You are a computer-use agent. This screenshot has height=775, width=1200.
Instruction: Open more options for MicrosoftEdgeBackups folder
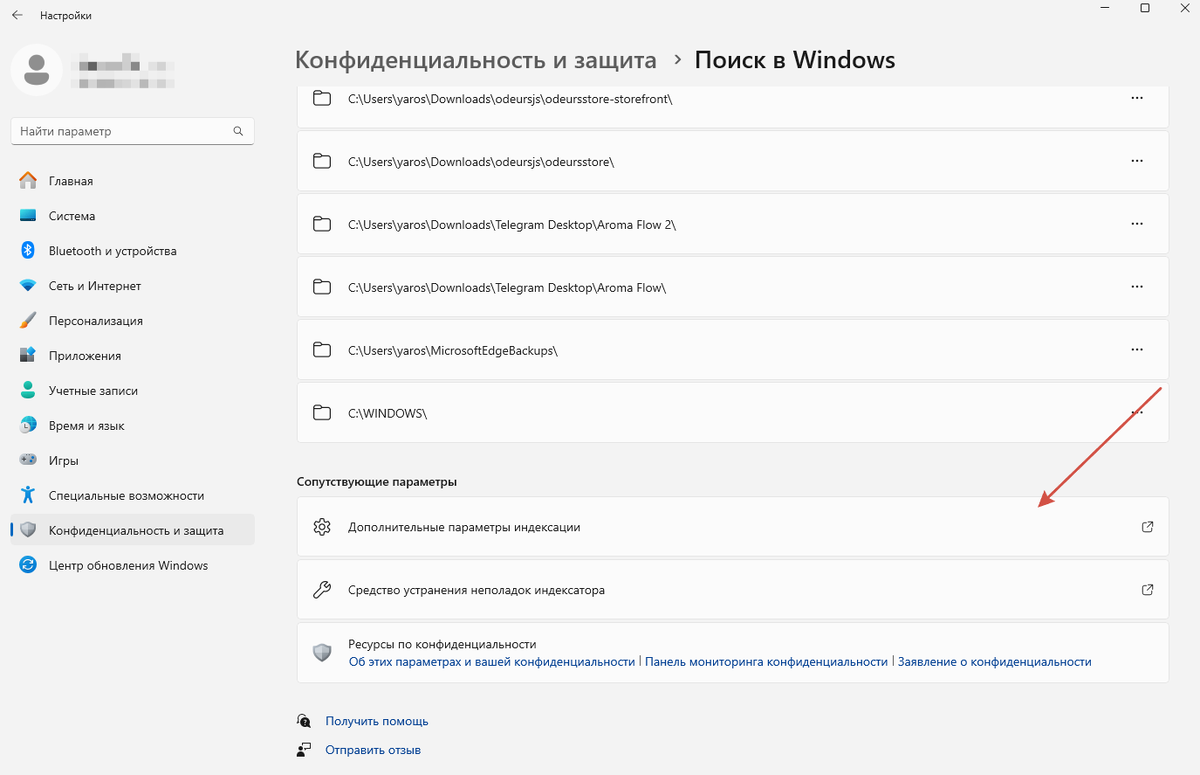[1137, 350]
